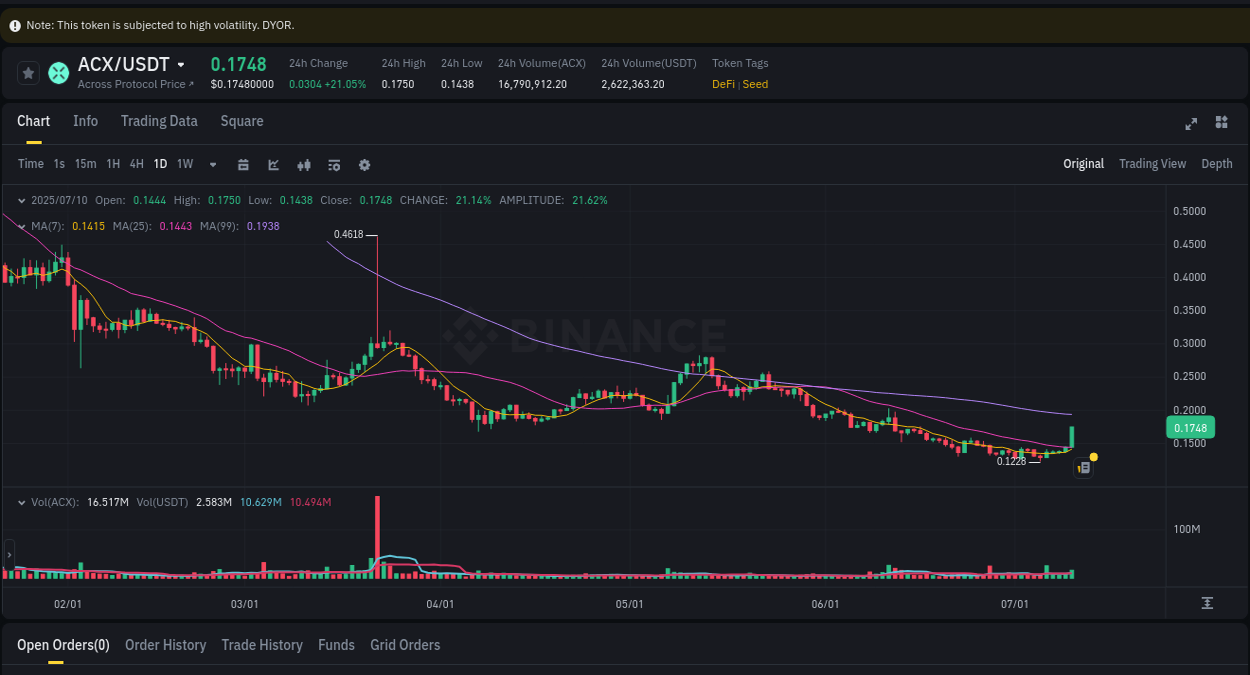The width and height of the screenshot is (1250, 675).
Task: Open the ACX/USDT pair selector dropdown
Action: (x=181, y=64)
